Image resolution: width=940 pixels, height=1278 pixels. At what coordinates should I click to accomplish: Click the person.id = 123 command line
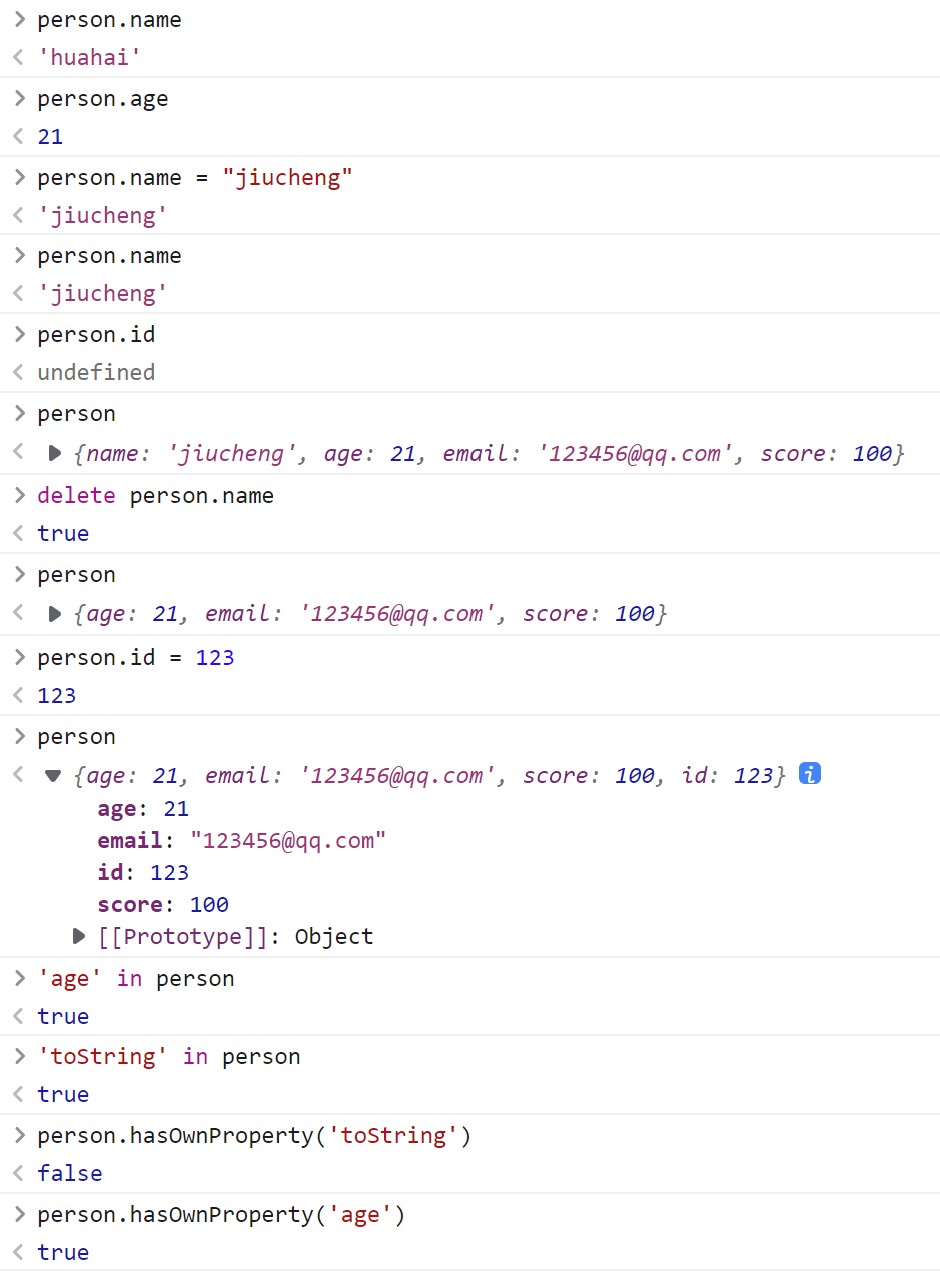pos(135,658)
